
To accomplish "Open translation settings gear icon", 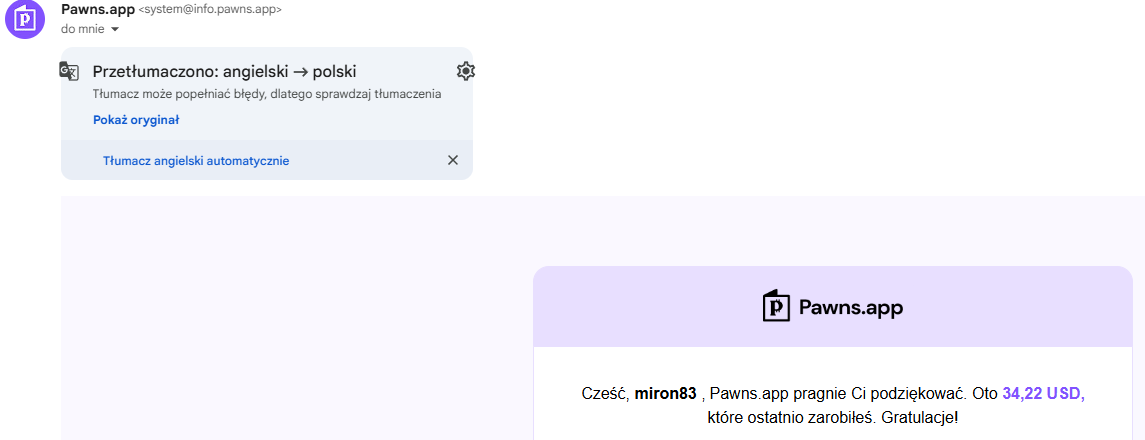I will [x=465, y=71].
